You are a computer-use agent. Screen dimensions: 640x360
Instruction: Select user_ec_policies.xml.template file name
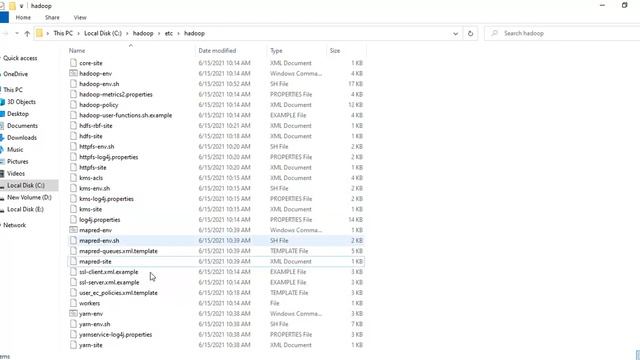click(x=118, y=293)
